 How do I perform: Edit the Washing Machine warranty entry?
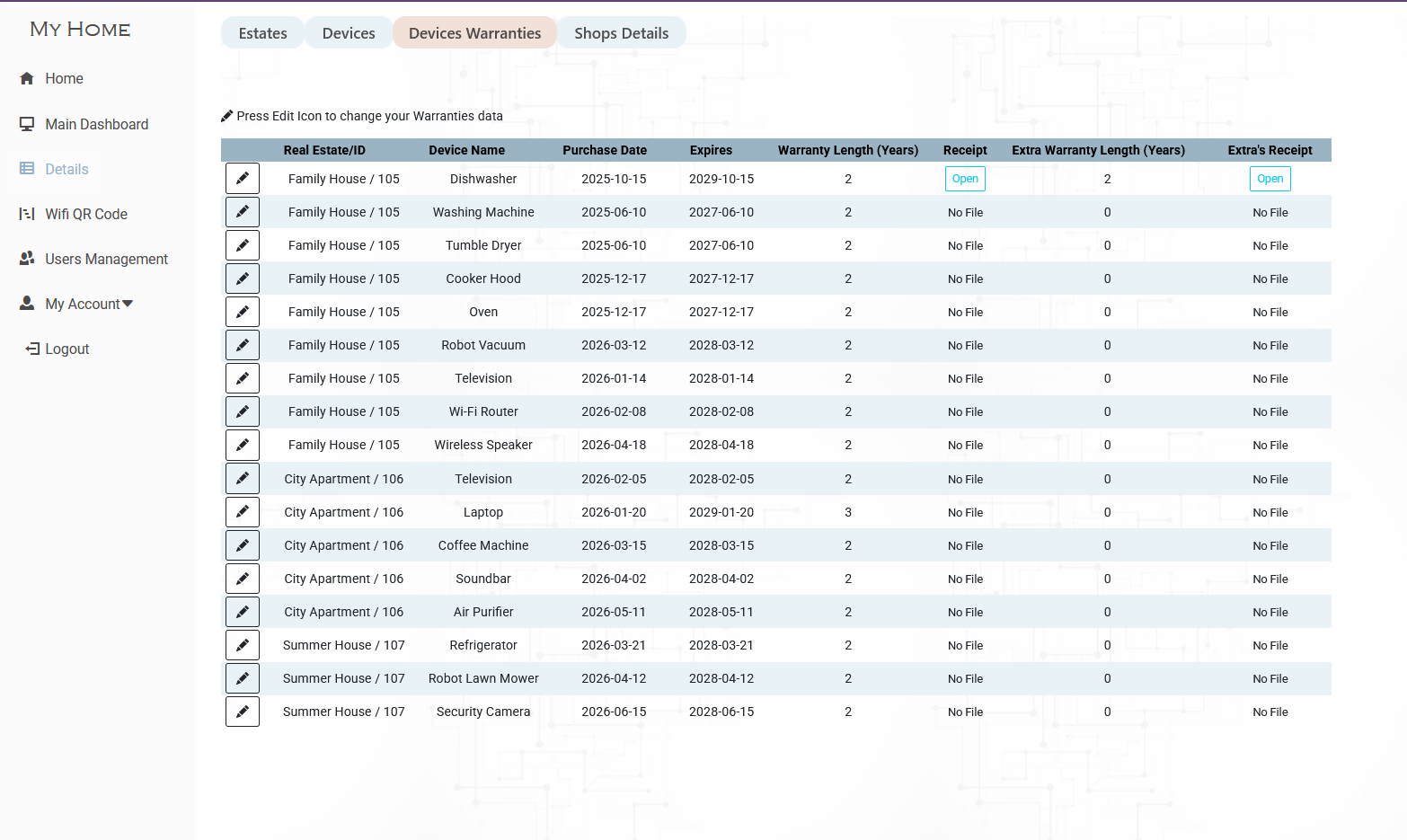[243, 212]
